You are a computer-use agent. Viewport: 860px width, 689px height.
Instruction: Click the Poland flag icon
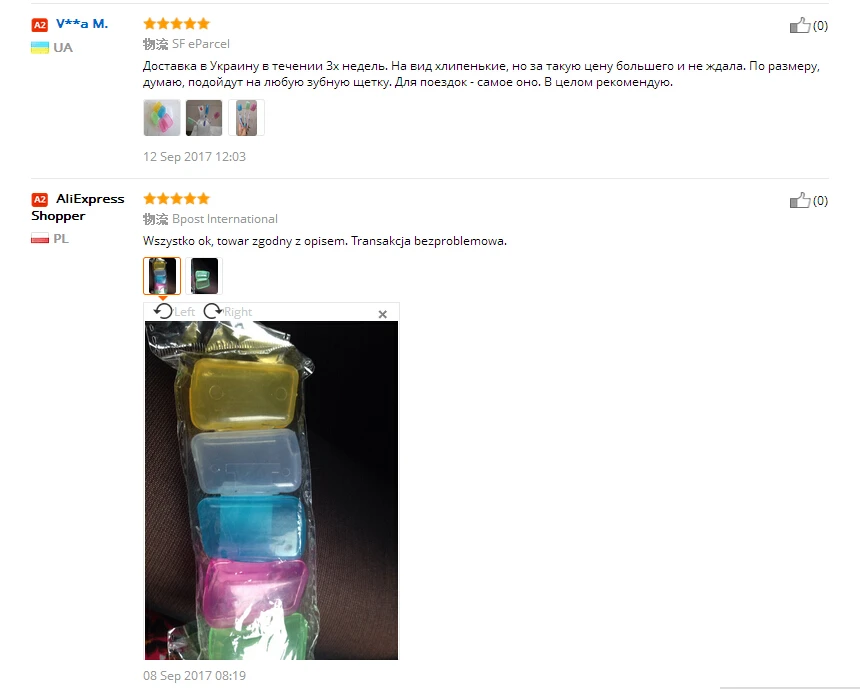39,239
